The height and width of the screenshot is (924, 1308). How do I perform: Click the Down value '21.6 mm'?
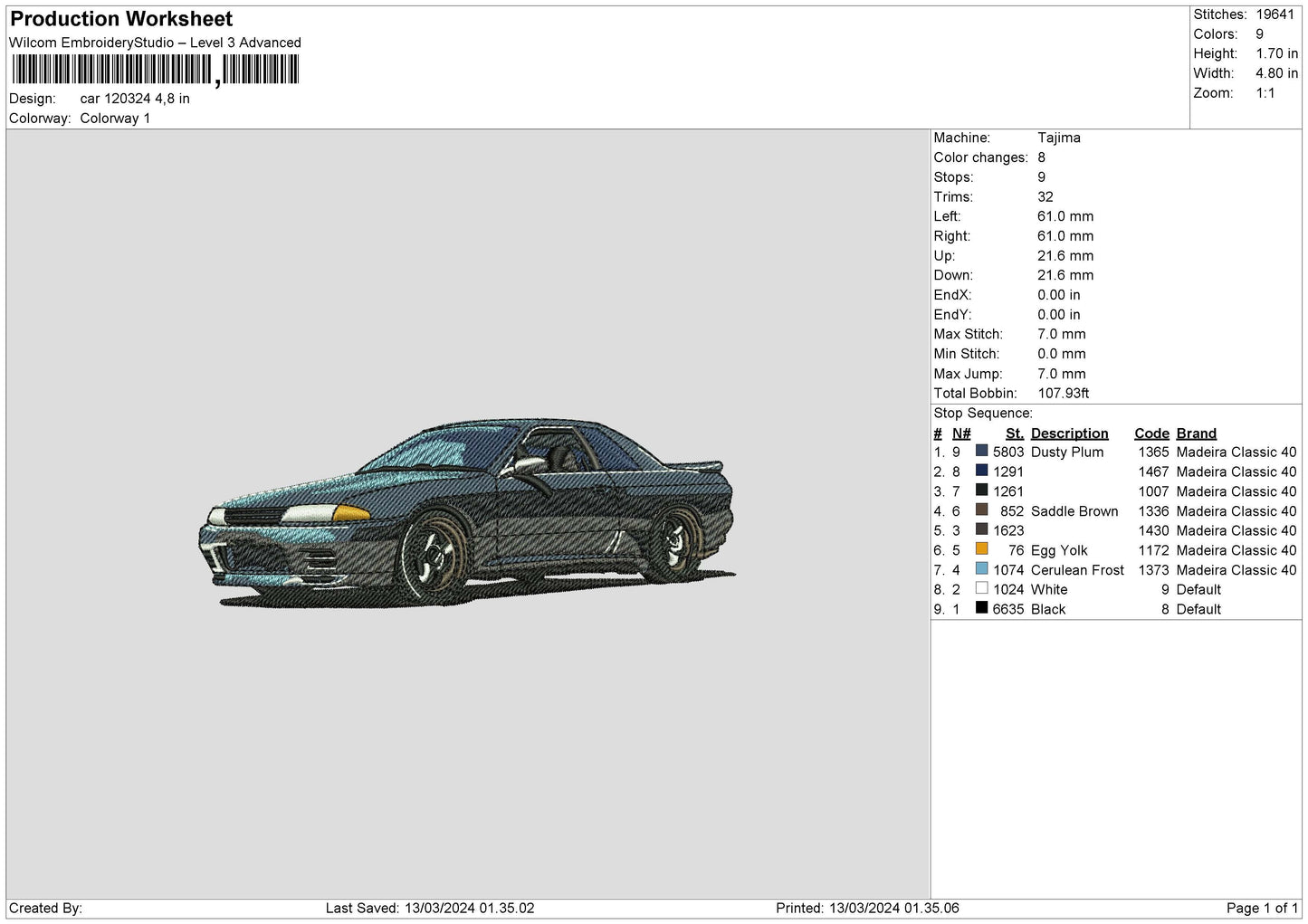tap(1065, 275)
